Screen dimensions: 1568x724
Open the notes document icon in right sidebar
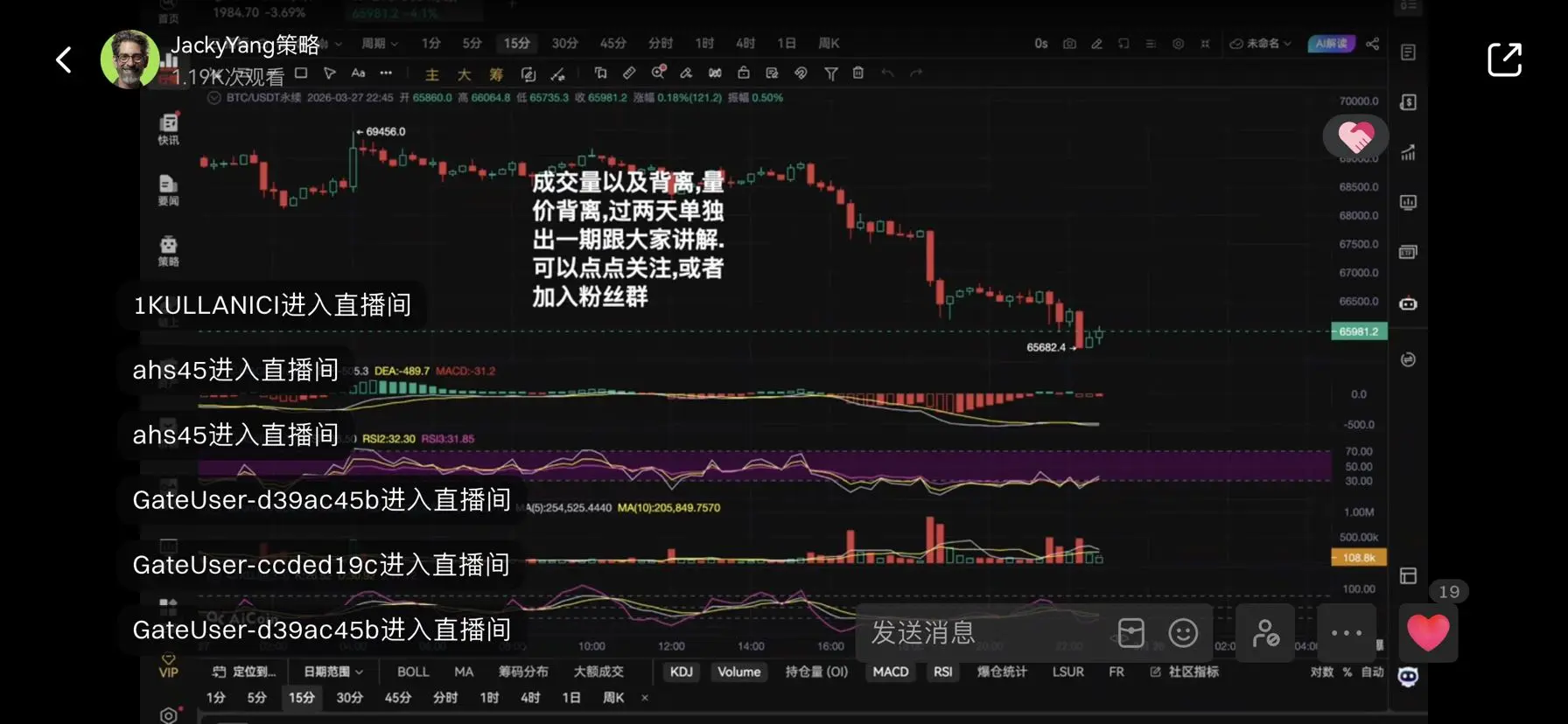1408,53
